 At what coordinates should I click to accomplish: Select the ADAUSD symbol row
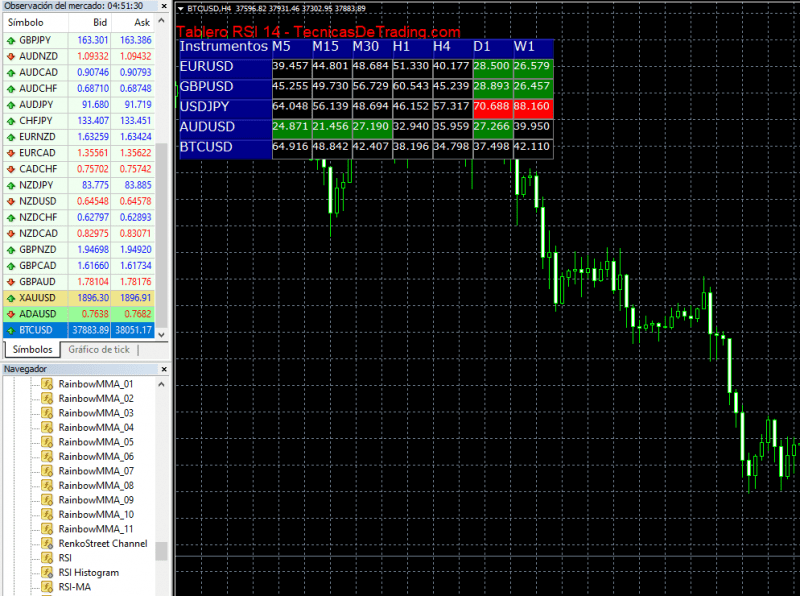[79, 314]
